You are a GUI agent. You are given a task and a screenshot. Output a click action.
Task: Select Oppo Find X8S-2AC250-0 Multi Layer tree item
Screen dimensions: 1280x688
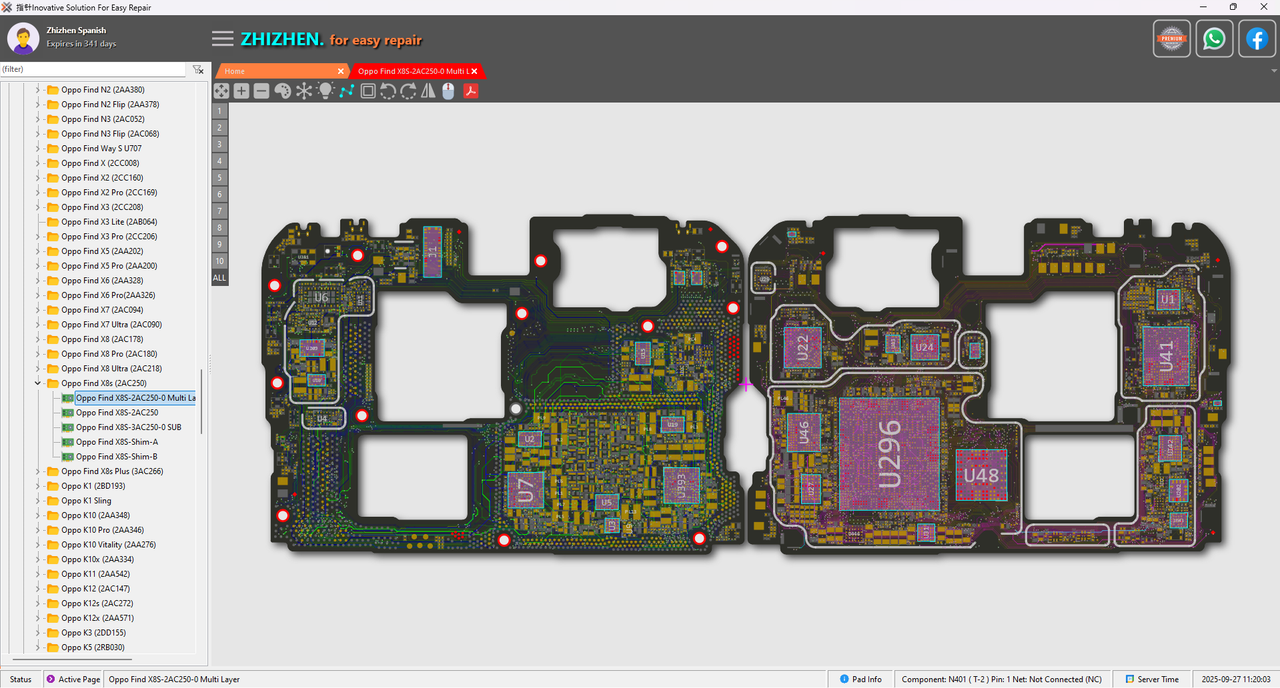[135, 398]
